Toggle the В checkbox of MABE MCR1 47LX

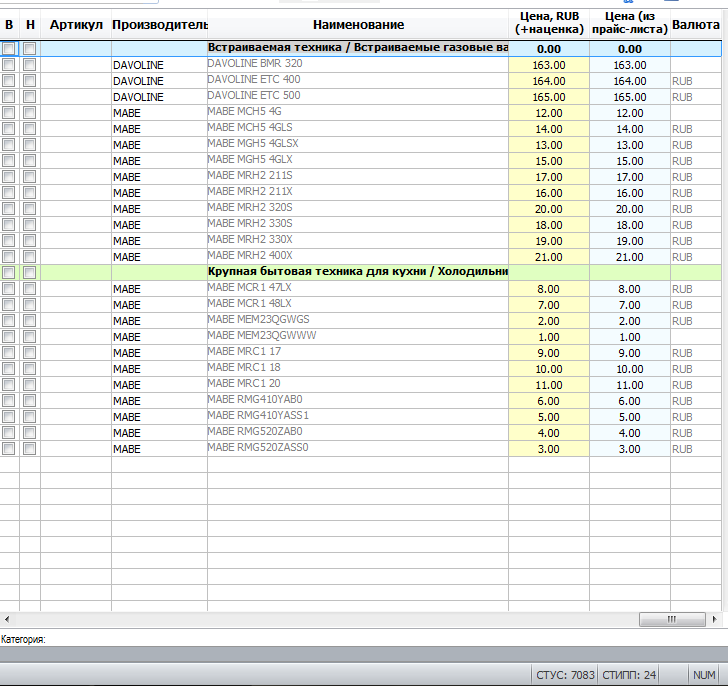8,289
